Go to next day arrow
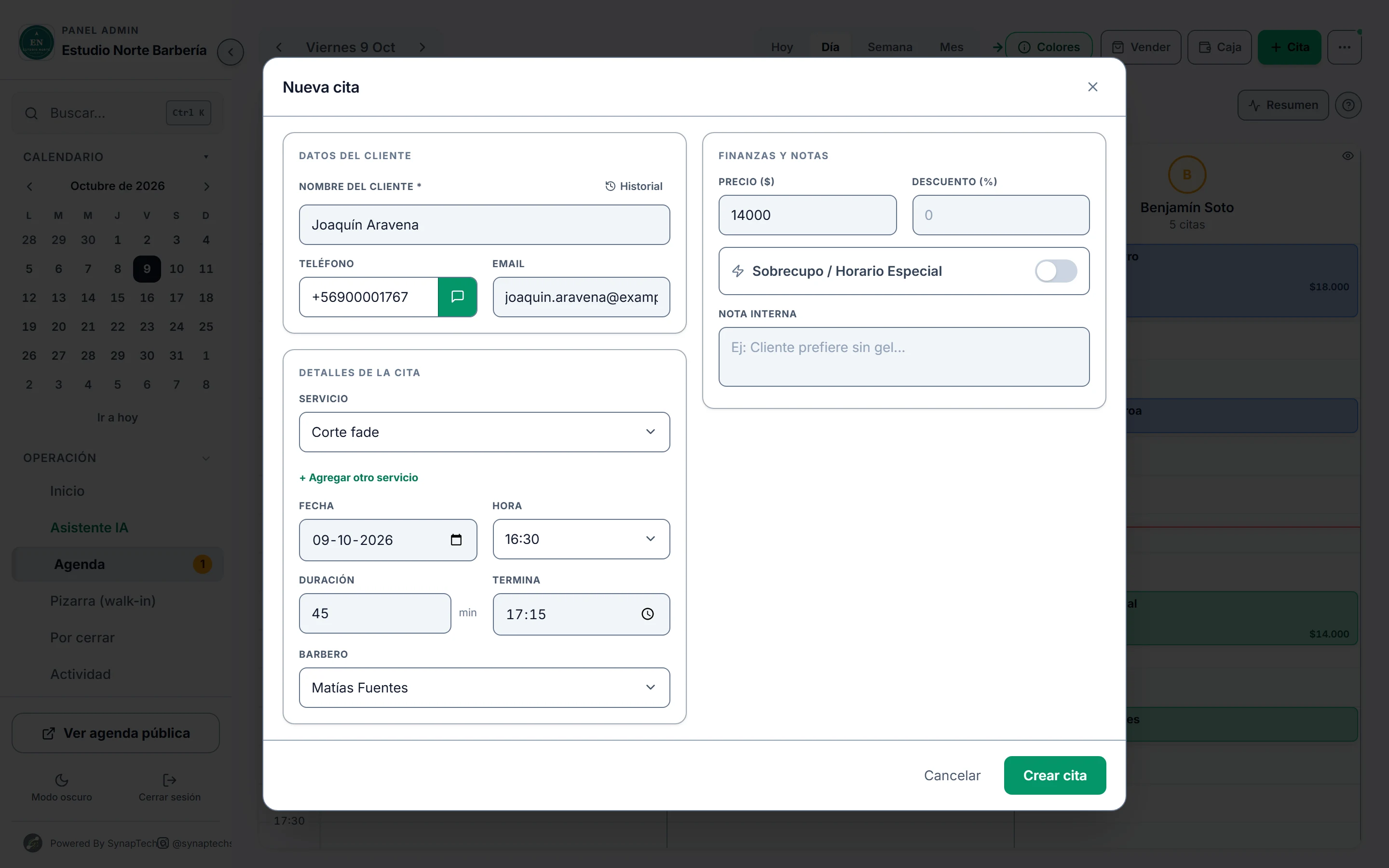Viewport: 1389px width, 868px height. coord(422,47)
